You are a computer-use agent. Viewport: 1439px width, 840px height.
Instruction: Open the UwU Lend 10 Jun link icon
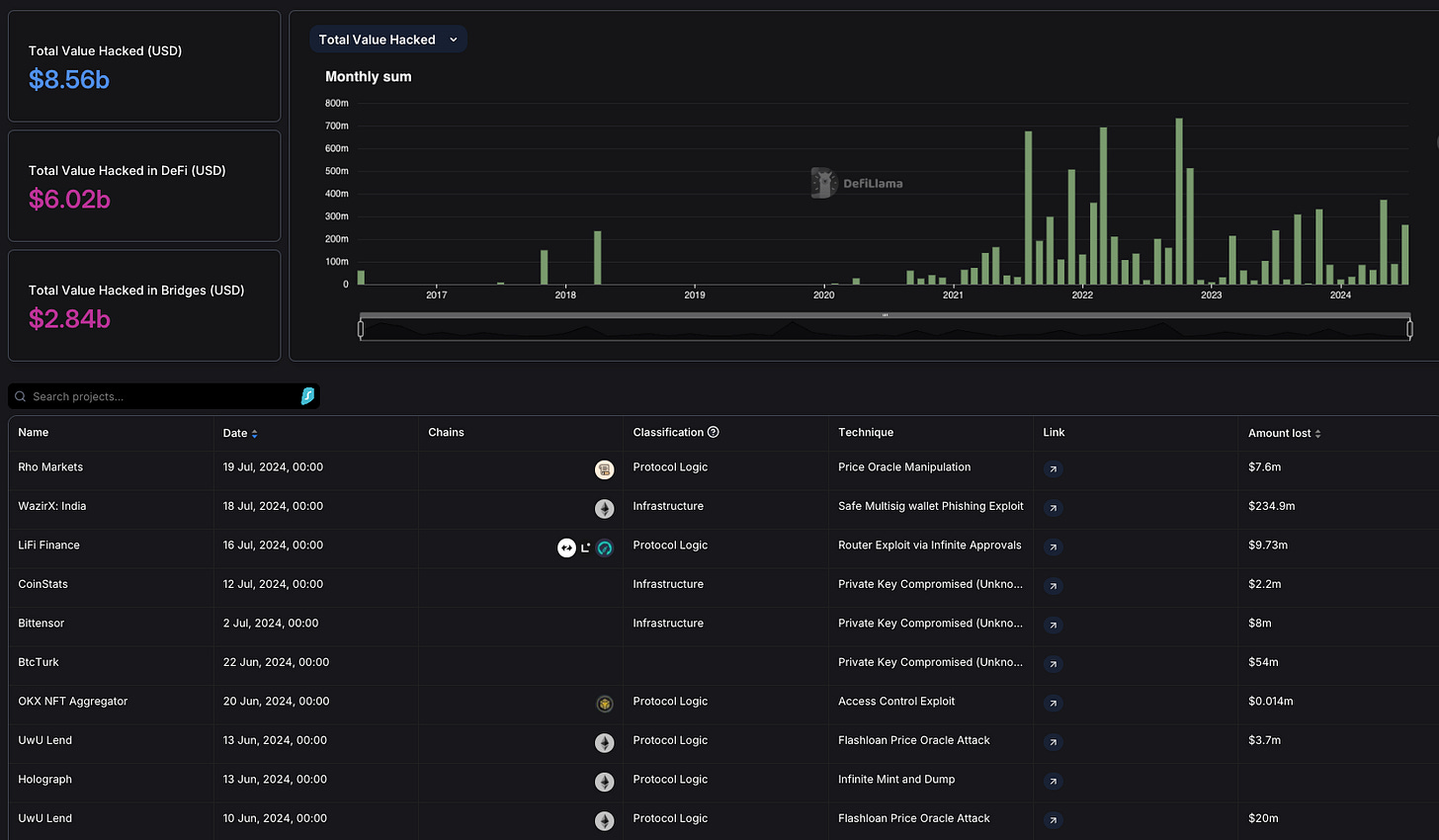point(1054,820)
